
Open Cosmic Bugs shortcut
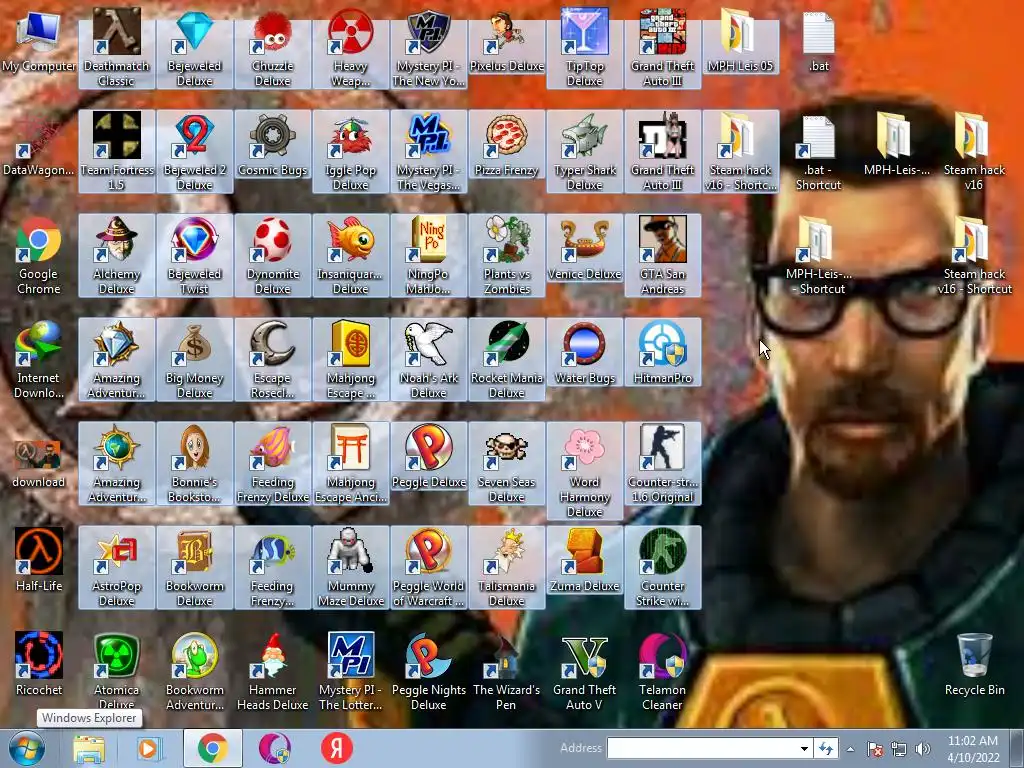point(272,145)
